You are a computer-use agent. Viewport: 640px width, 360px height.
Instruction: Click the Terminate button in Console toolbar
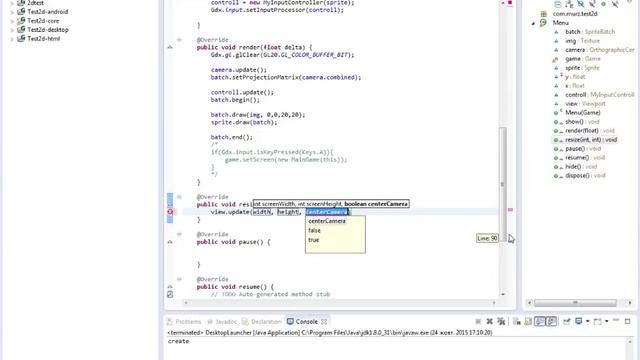click(478, 322)
